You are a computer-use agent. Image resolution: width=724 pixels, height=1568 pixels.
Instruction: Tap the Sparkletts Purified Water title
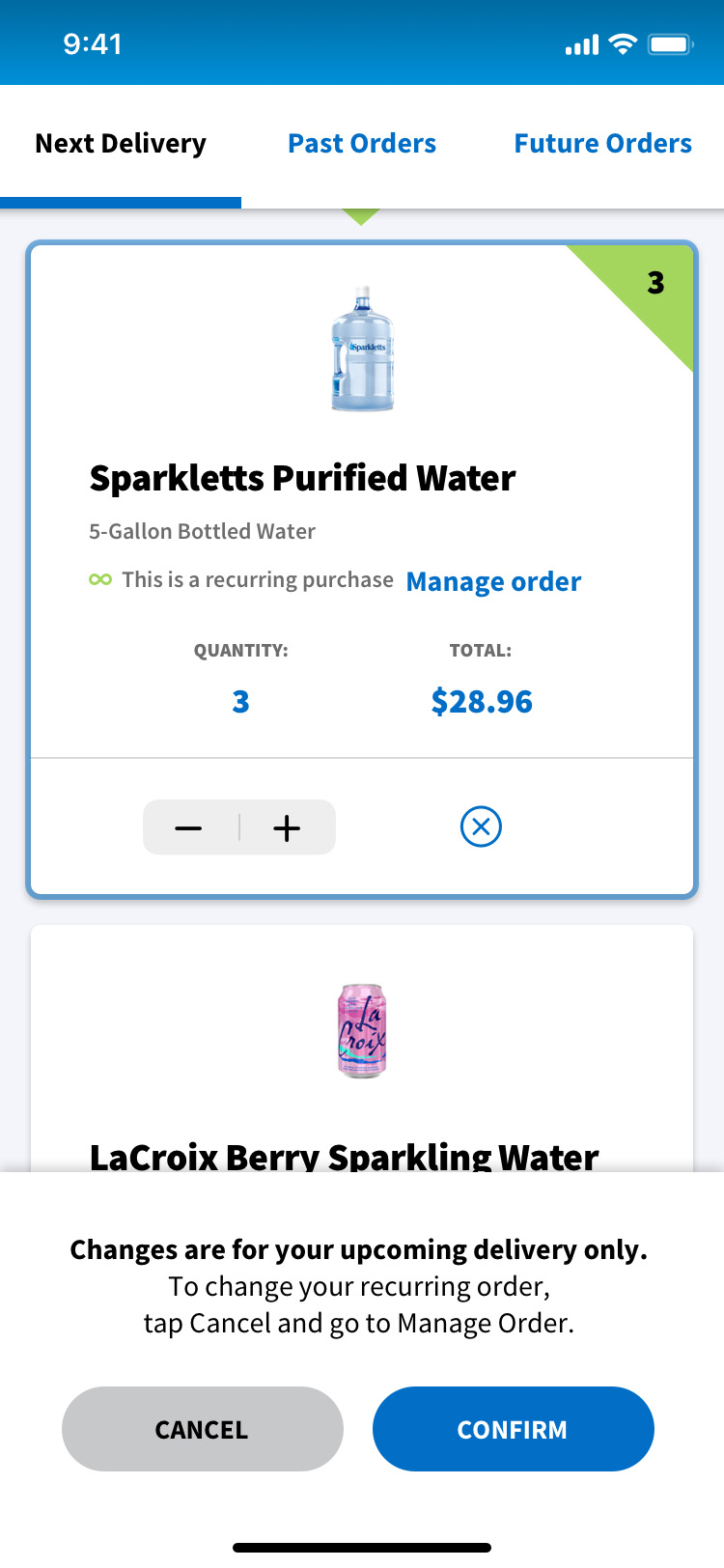(302, 478)
